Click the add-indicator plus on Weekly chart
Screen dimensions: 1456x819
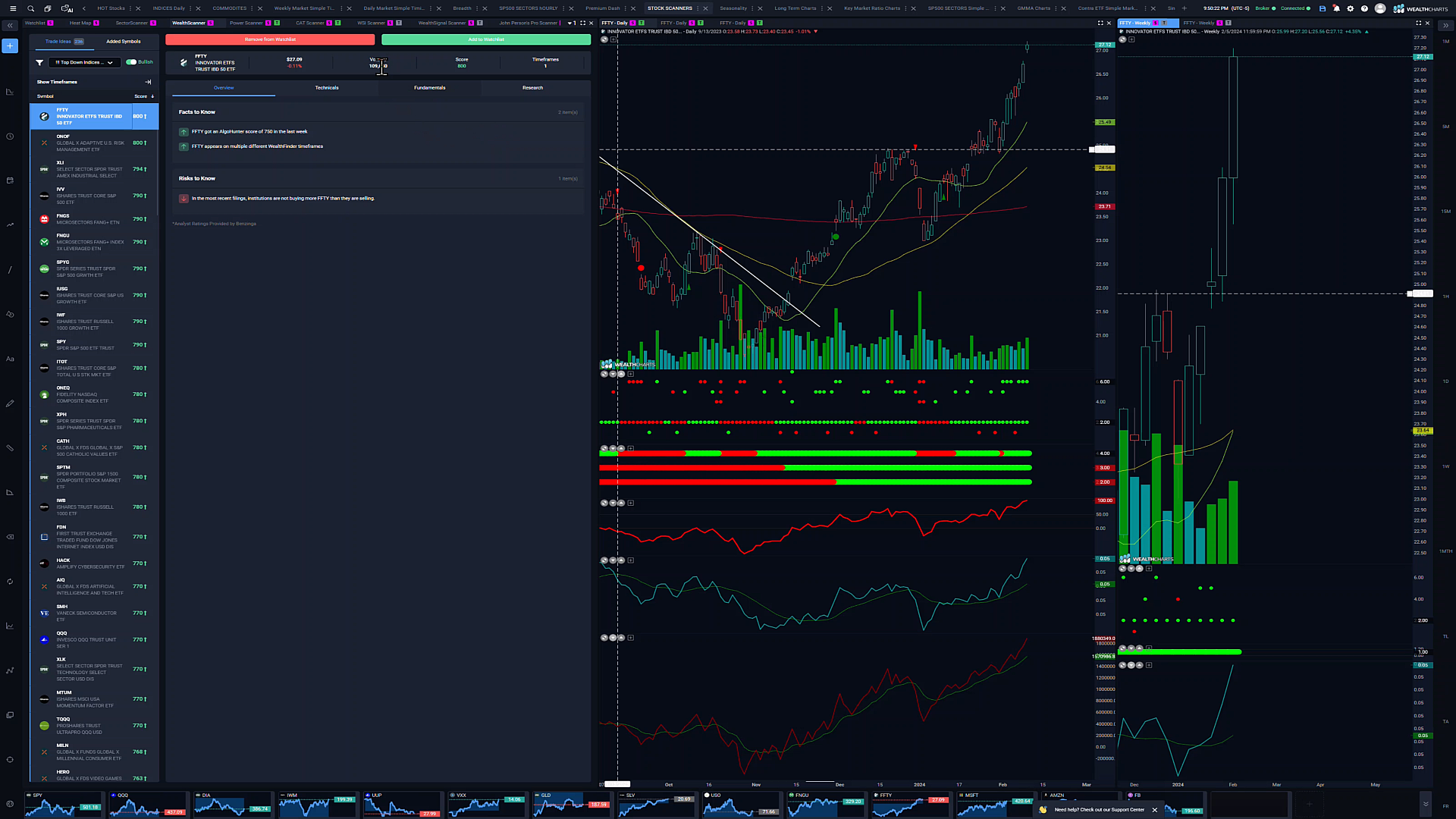pos(1131,39)
